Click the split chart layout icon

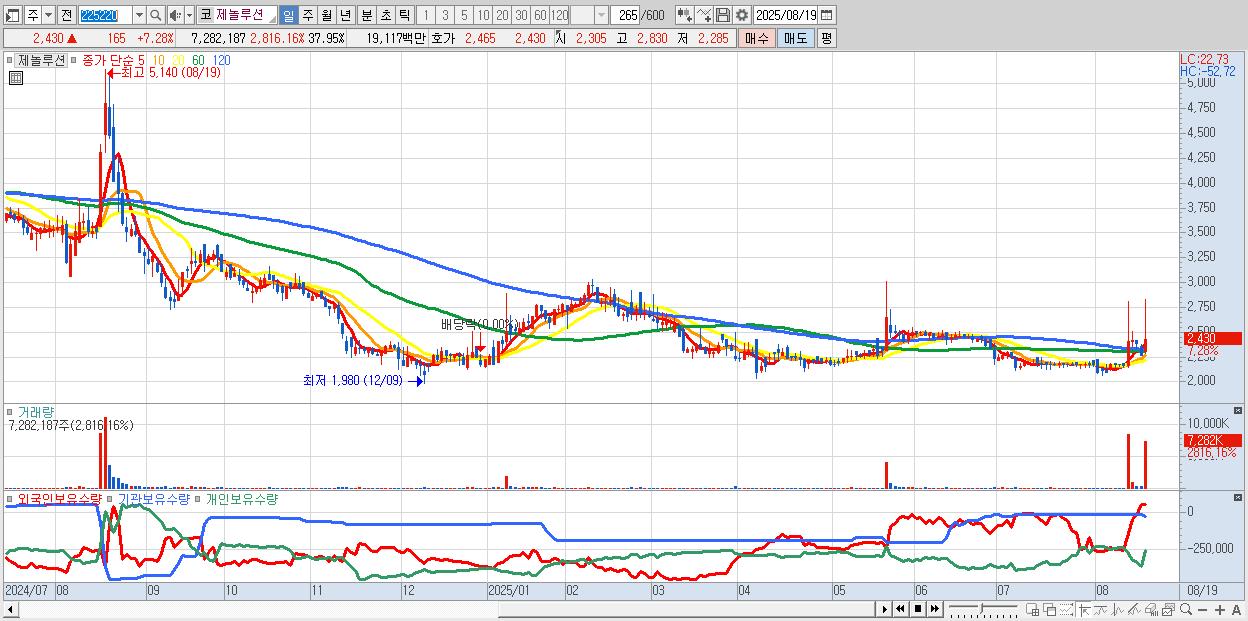(1032, 609)
